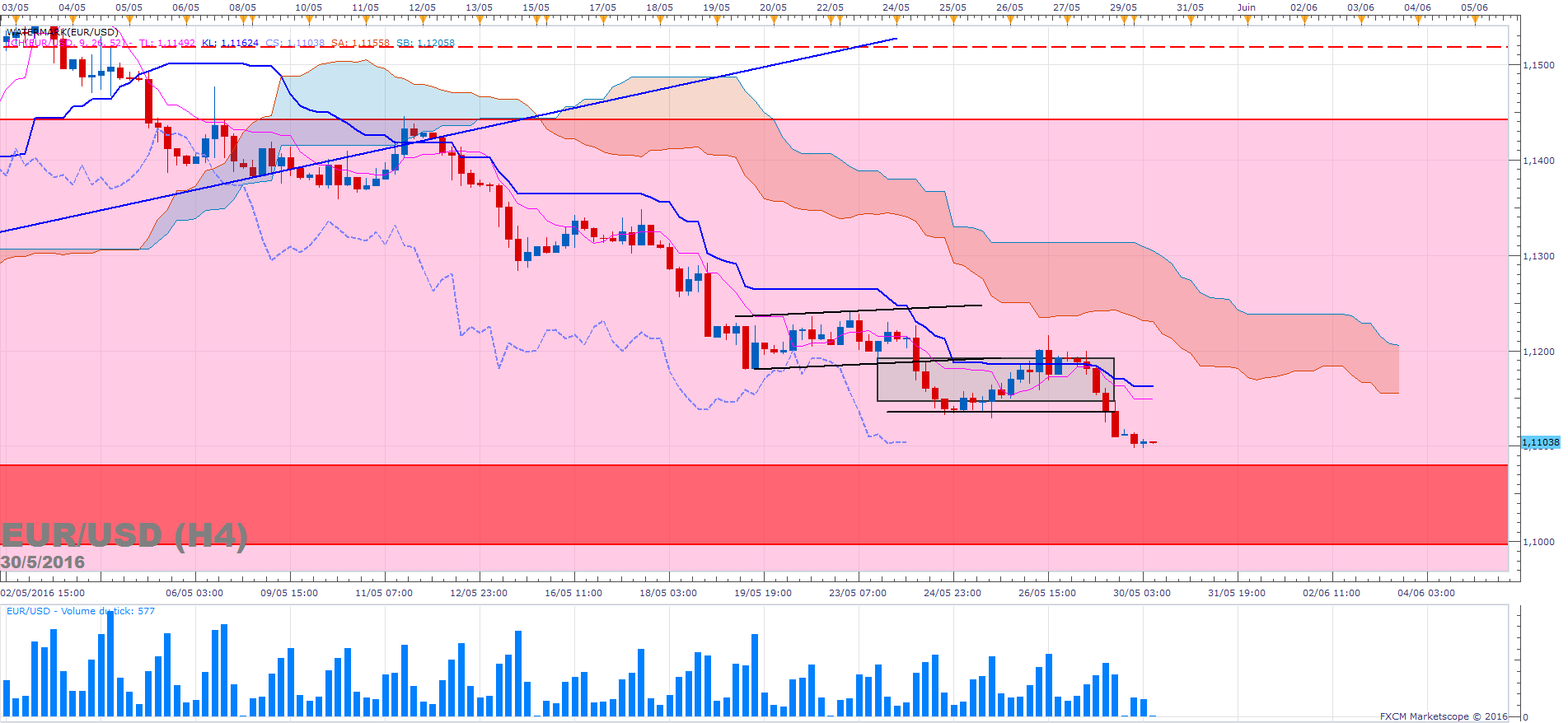This screenshot has width=1568, height=723.
Task: Click the 1,1300 price axis label
Action: (1538, 256)
